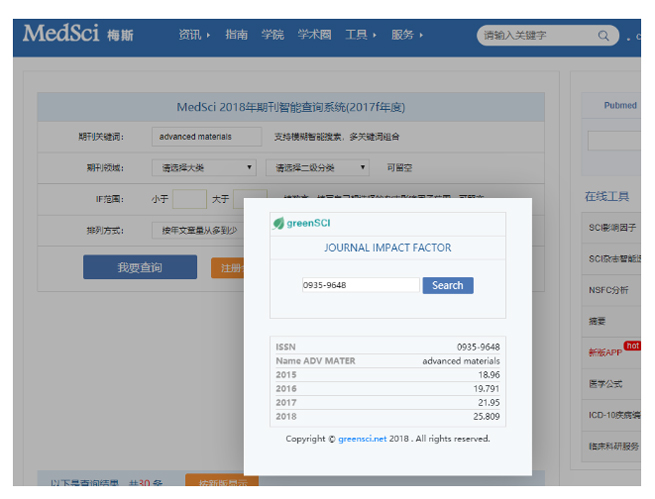Click the 期刊关键词 input with advanced materials

(207, 137)
